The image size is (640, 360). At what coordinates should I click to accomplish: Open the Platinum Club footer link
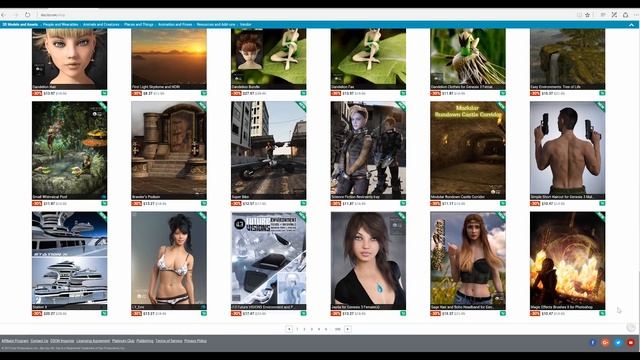point(123,341)
